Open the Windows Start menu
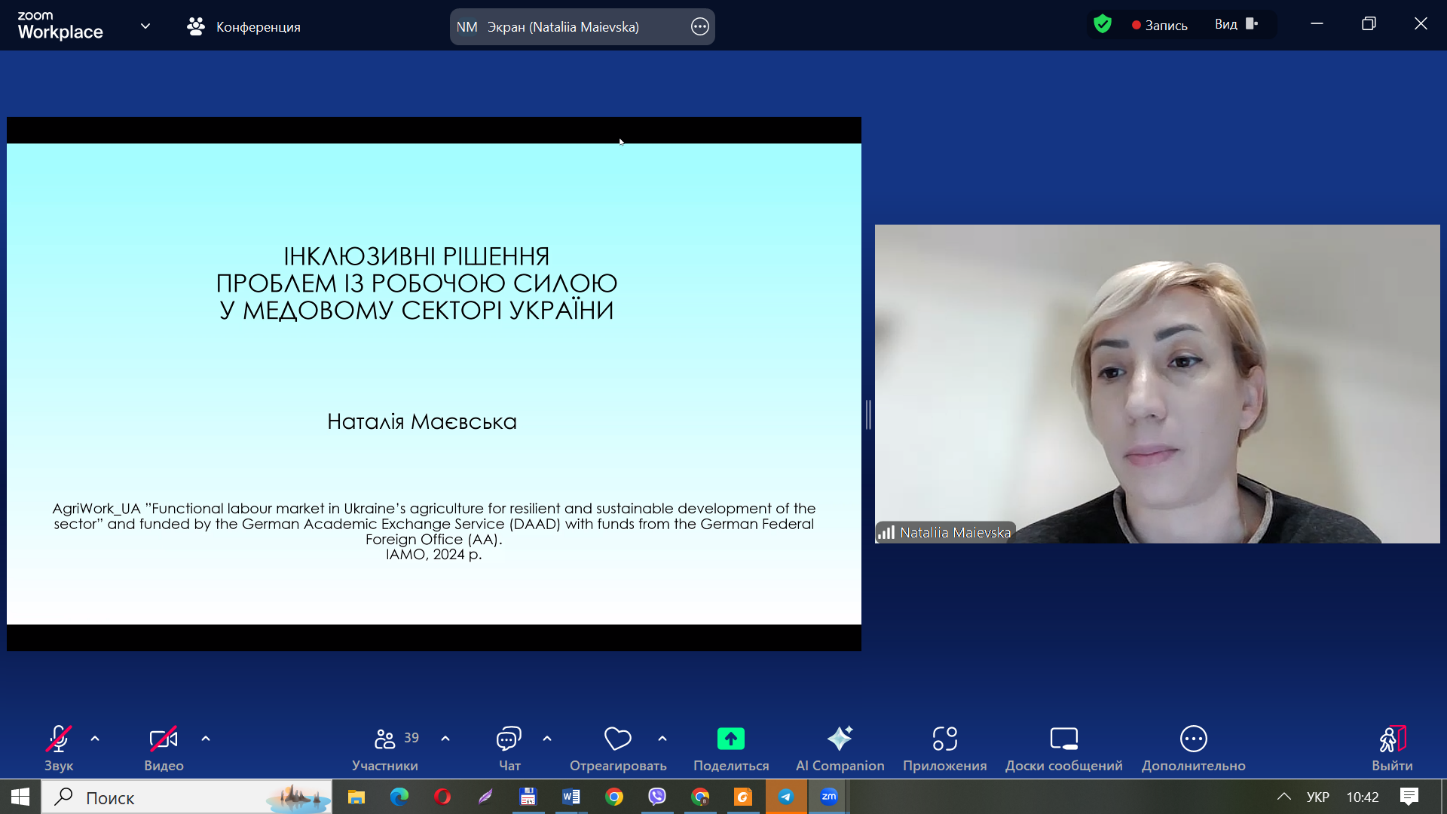 [x=20, y=797]
